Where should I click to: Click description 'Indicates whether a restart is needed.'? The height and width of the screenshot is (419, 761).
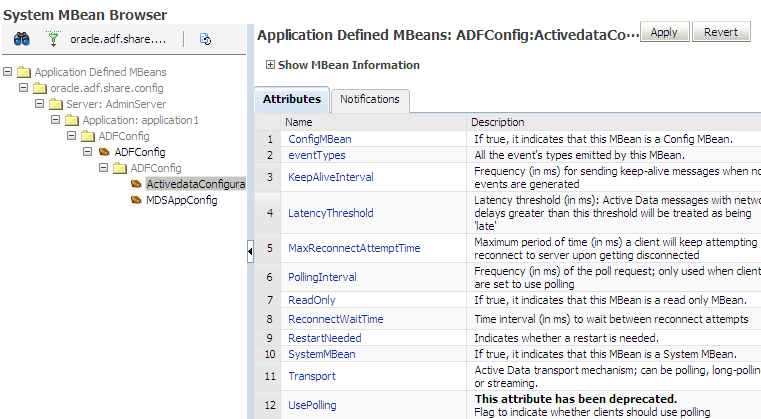[x=566, y=338]
